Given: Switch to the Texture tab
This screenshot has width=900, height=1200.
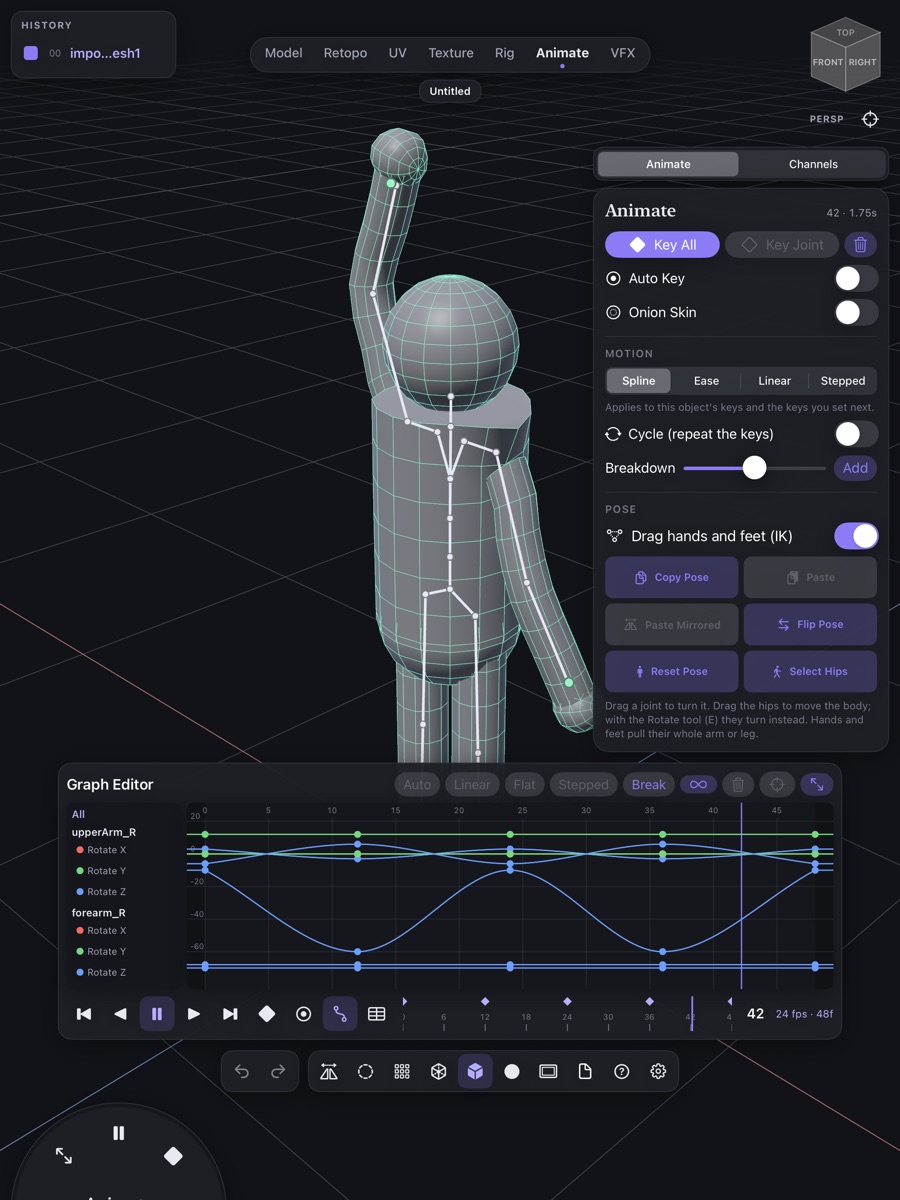Looking at the screenshot, I should 451,53.
